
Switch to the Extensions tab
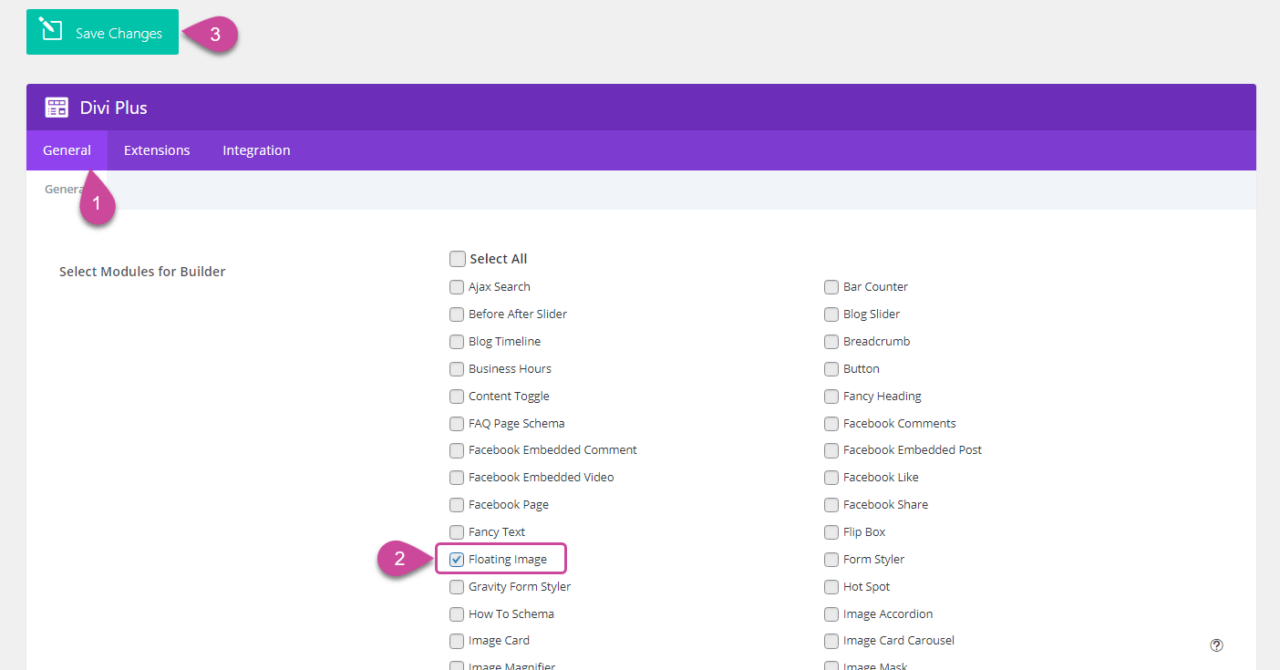tap(156, 150)
